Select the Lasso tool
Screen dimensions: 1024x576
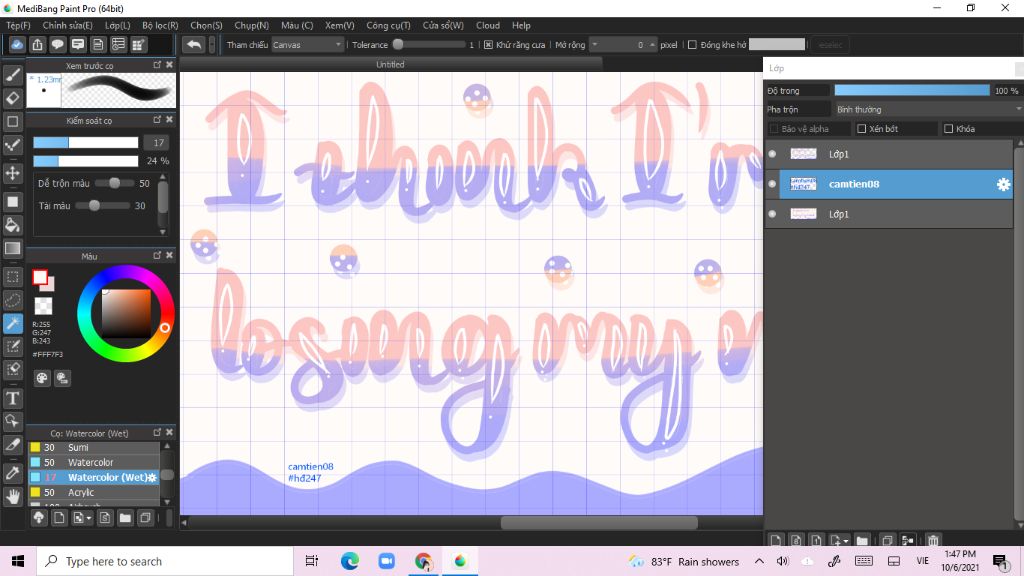pyautogui.click(x=12, y=300)
